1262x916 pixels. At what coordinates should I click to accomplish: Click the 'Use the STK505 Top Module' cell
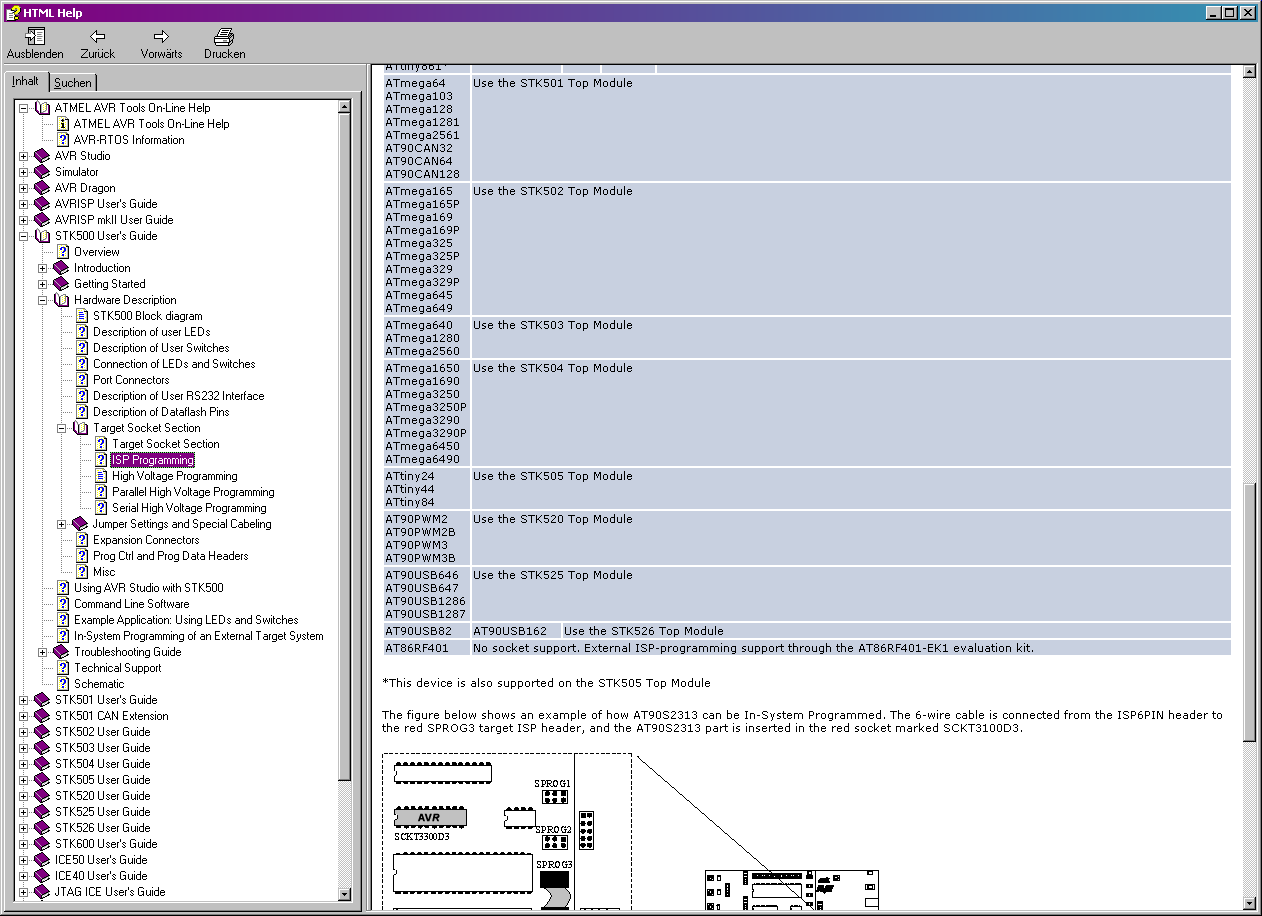(x=851, y=488)
